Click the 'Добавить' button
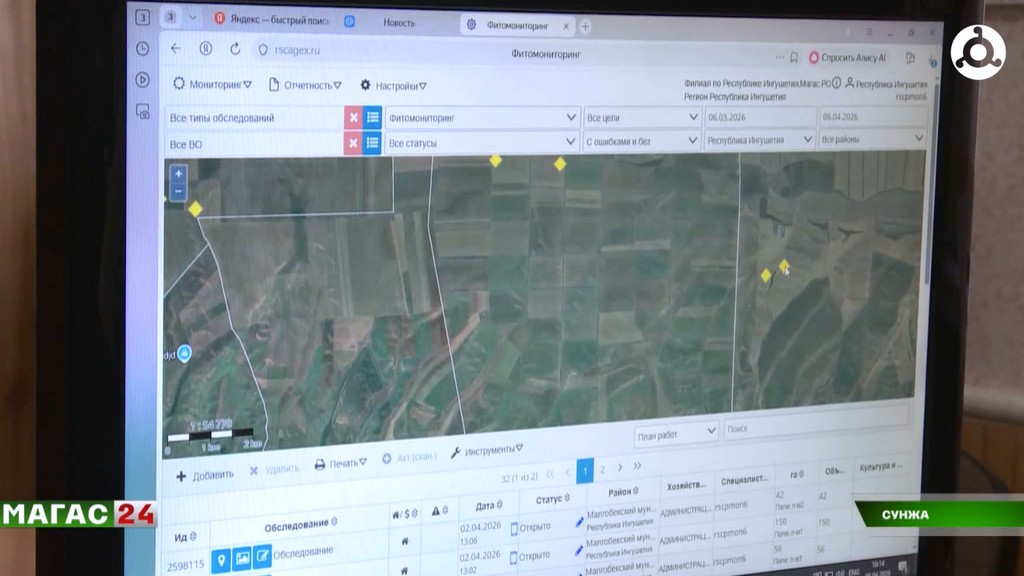 tap(205, 475)
